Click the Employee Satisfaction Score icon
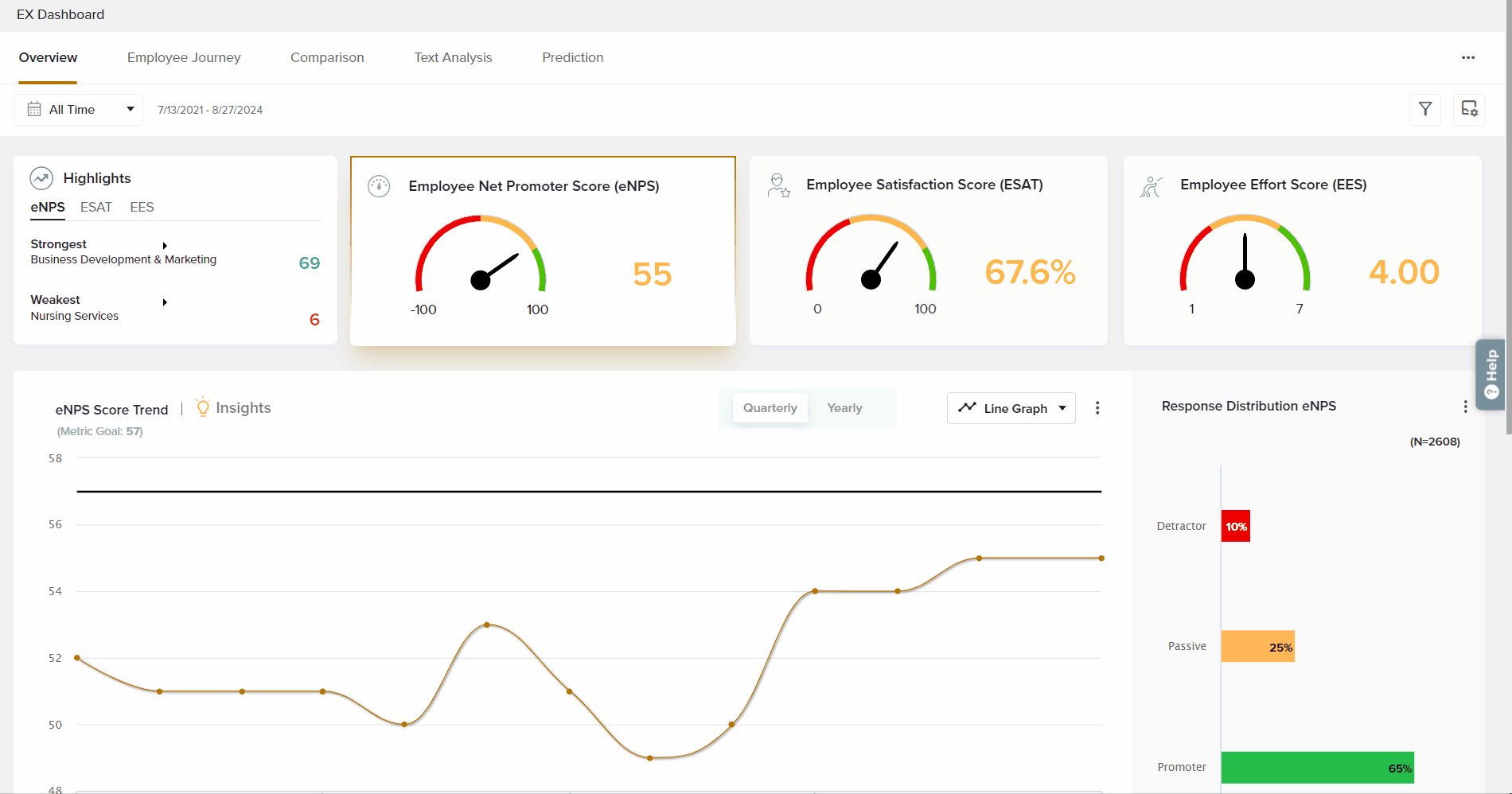 778,185
